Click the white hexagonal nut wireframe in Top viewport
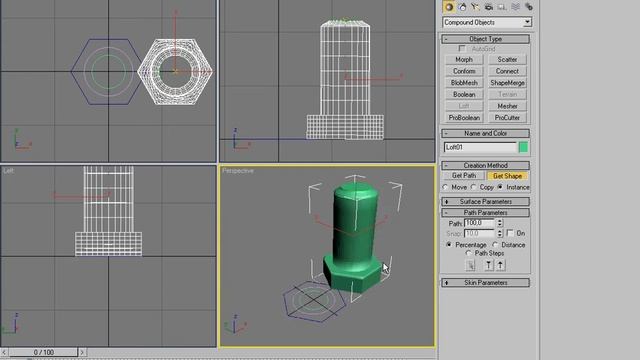 pyautogui.click(x=175, y=72)
